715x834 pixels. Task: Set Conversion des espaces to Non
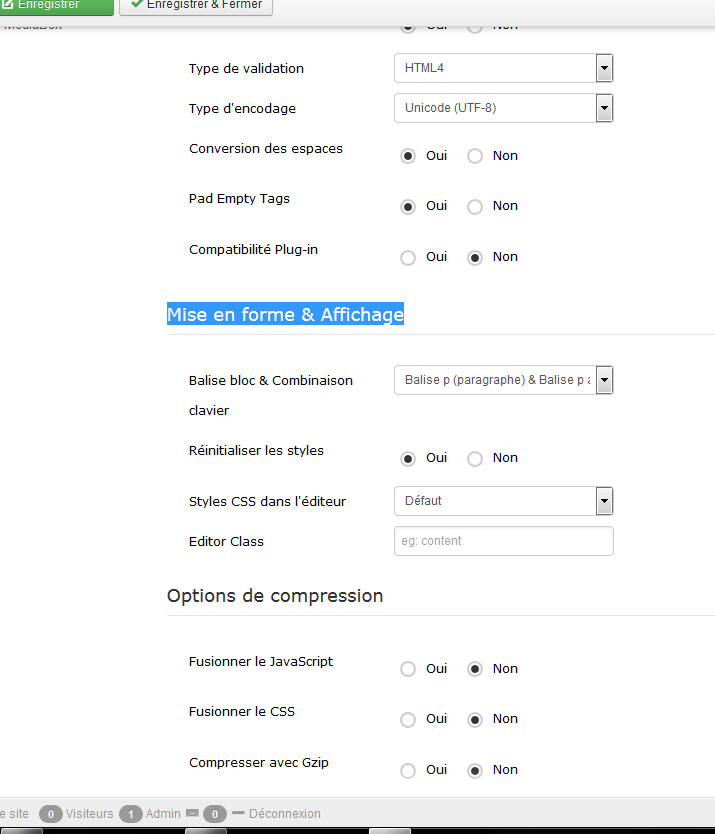[475, 156]
